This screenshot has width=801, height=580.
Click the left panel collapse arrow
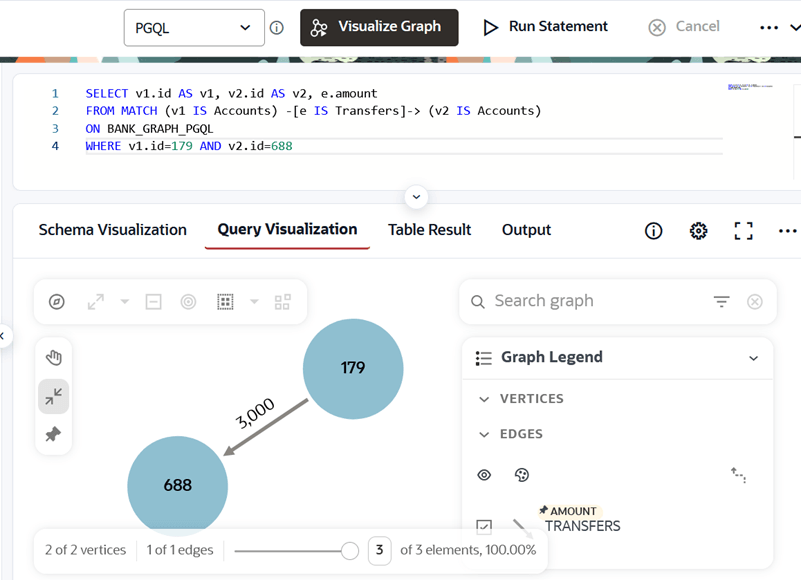coord(3,336)
